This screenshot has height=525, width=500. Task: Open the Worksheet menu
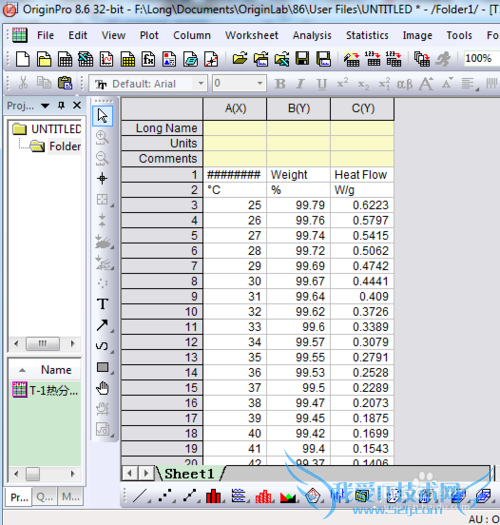pos(252,35)
